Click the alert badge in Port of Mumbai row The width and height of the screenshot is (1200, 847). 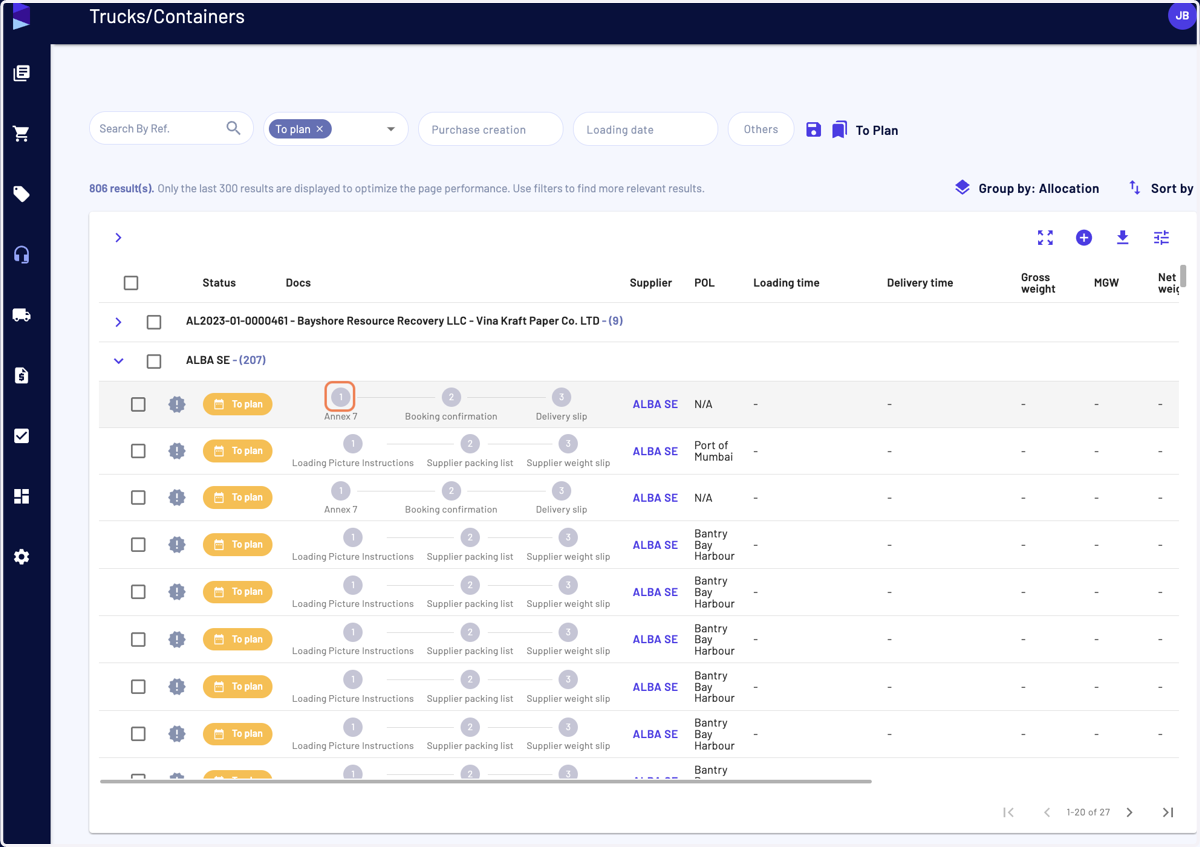click(177, 451)
